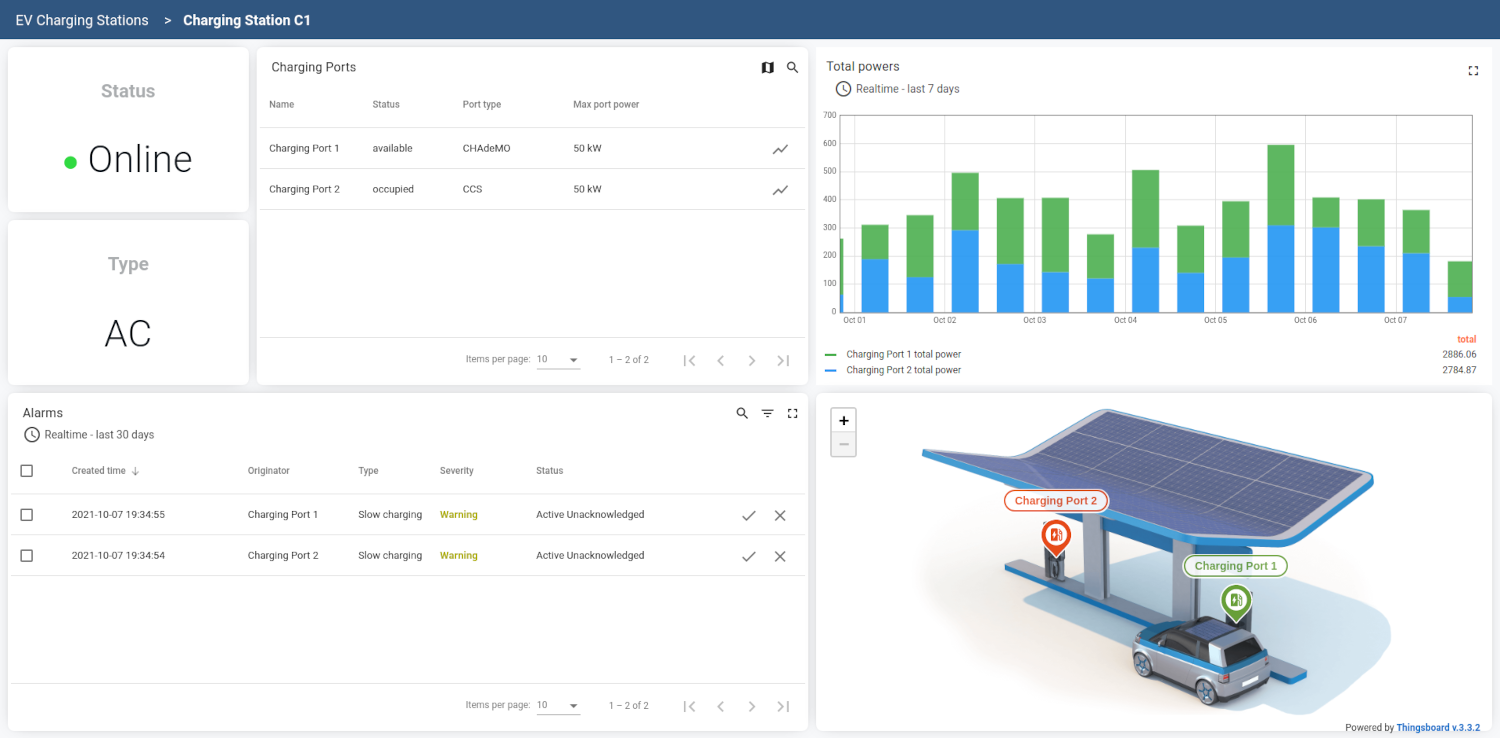
Task: Check the Charging Port 2 alarm checkbox
Action: pos(27,556)
